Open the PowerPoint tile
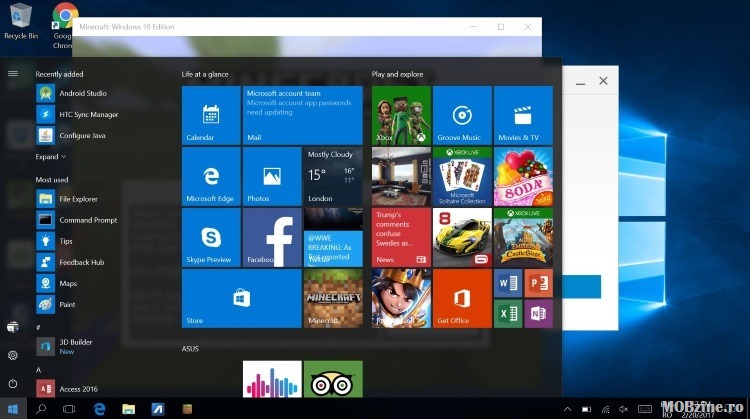This screenshot has height=419, width=750. (x=539, y=283)
